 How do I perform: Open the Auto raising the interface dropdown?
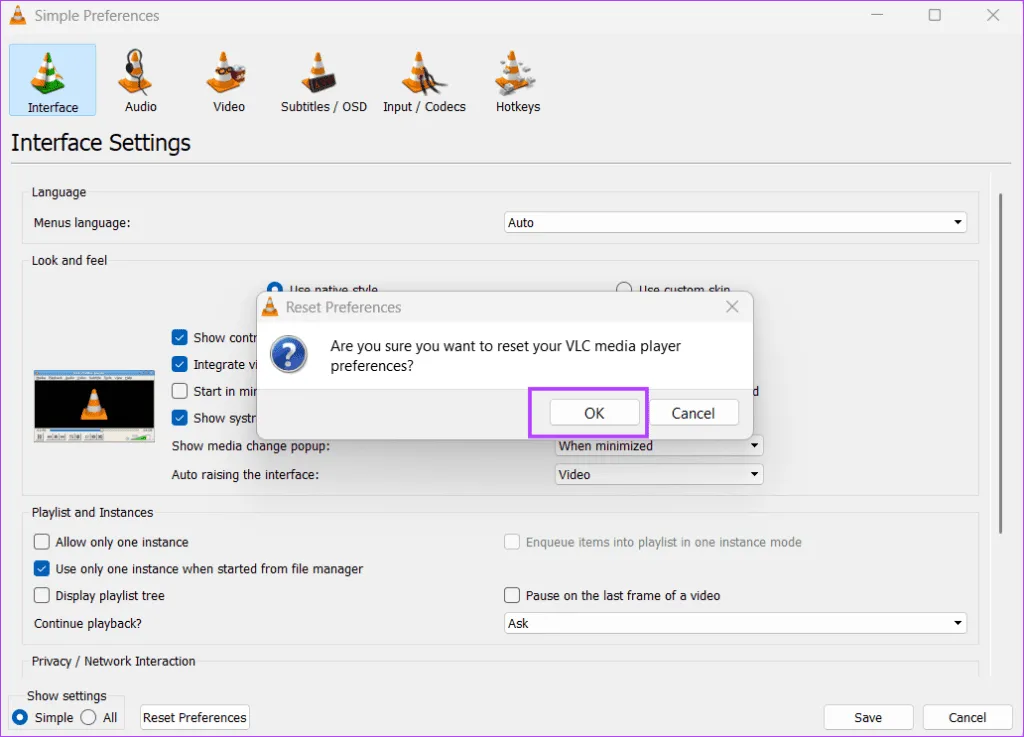click(659, 475)
